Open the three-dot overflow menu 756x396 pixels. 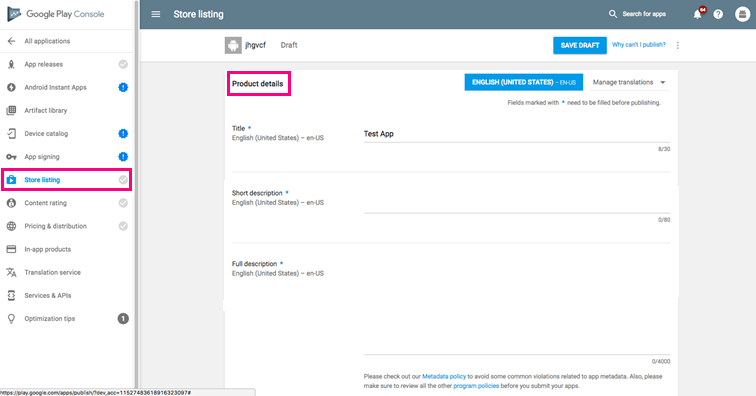pos(677,45)
